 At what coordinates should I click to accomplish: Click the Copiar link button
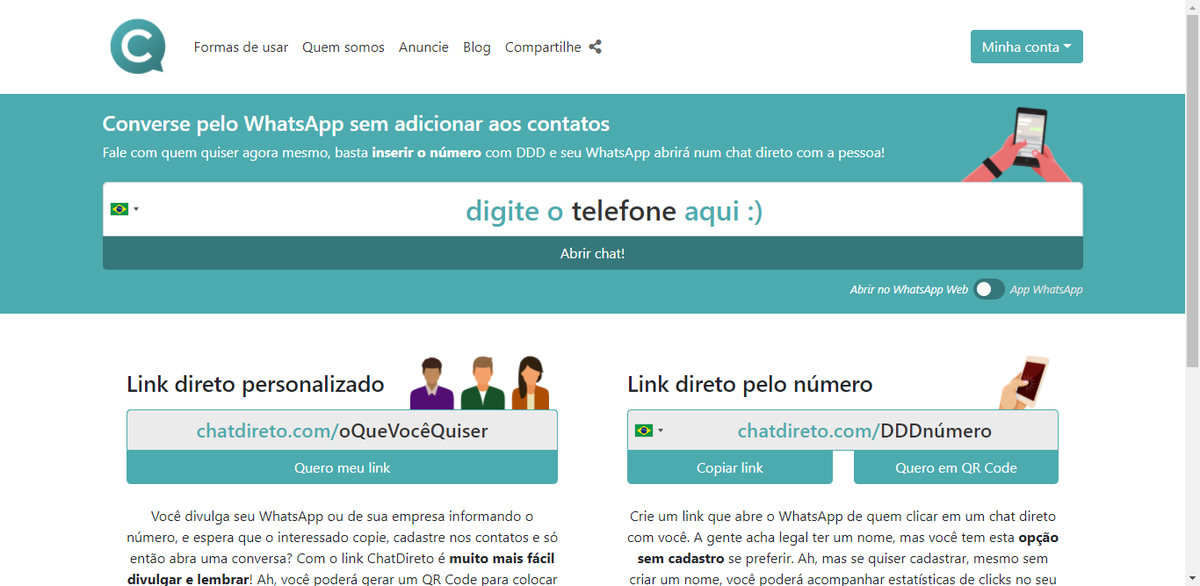coord(730,467)
